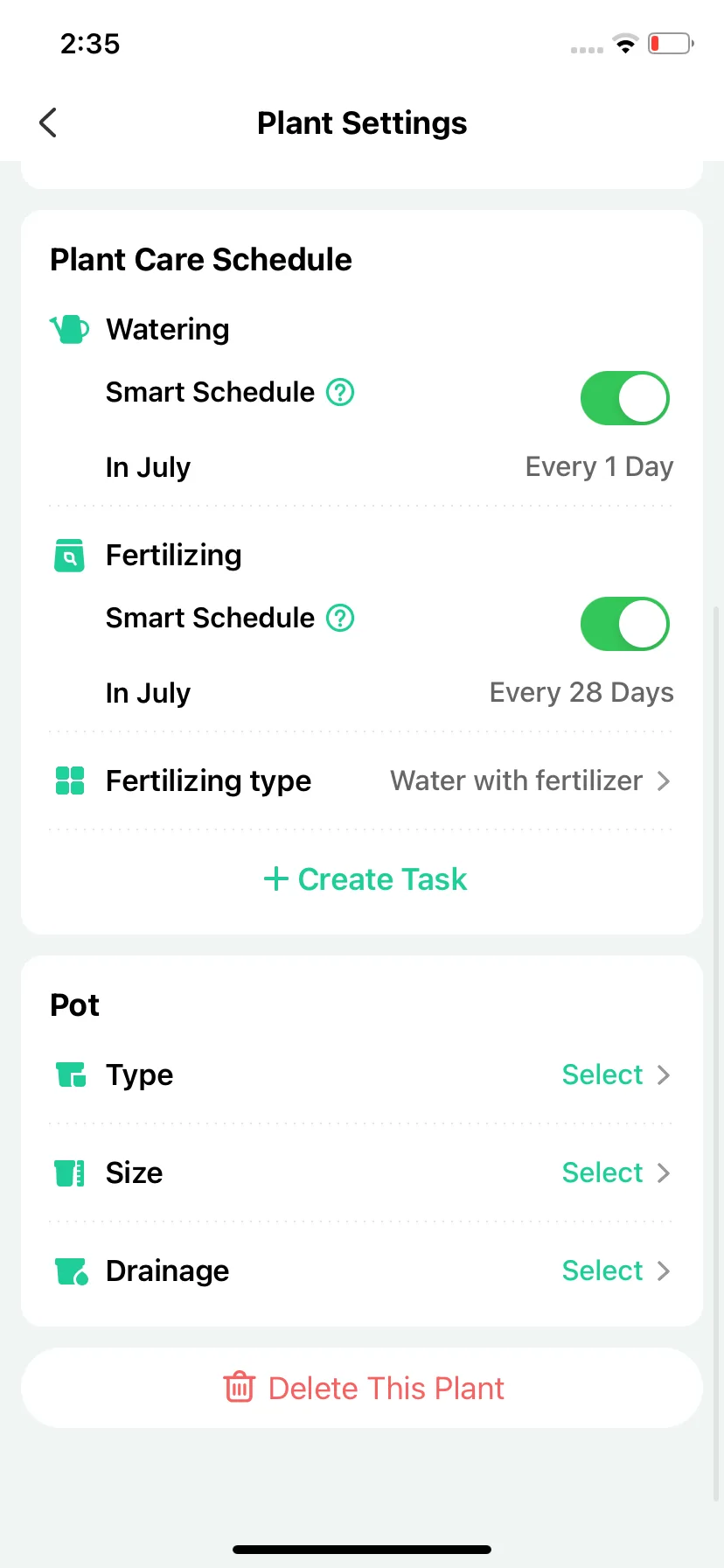The image size is (724, 1568).
Task: Tap the Drainage pot icon
Action: tap(71, 1270)
